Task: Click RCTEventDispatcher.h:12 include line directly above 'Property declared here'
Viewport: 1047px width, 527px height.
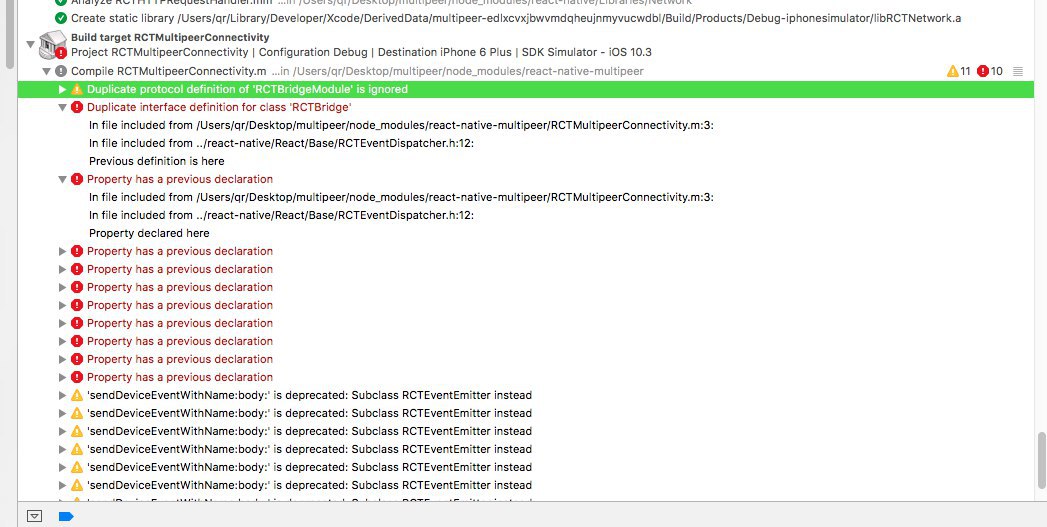Action: click(281, 215)
